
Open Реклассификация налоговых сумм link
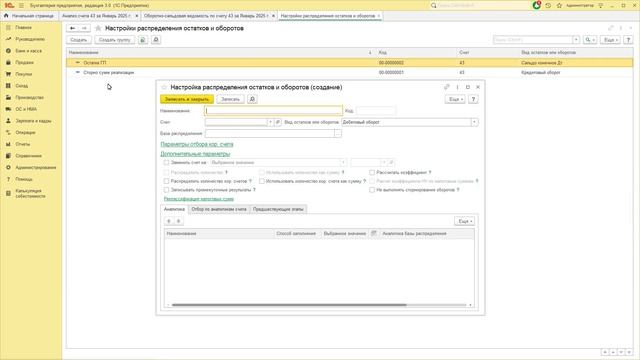[x=199, y=199]
